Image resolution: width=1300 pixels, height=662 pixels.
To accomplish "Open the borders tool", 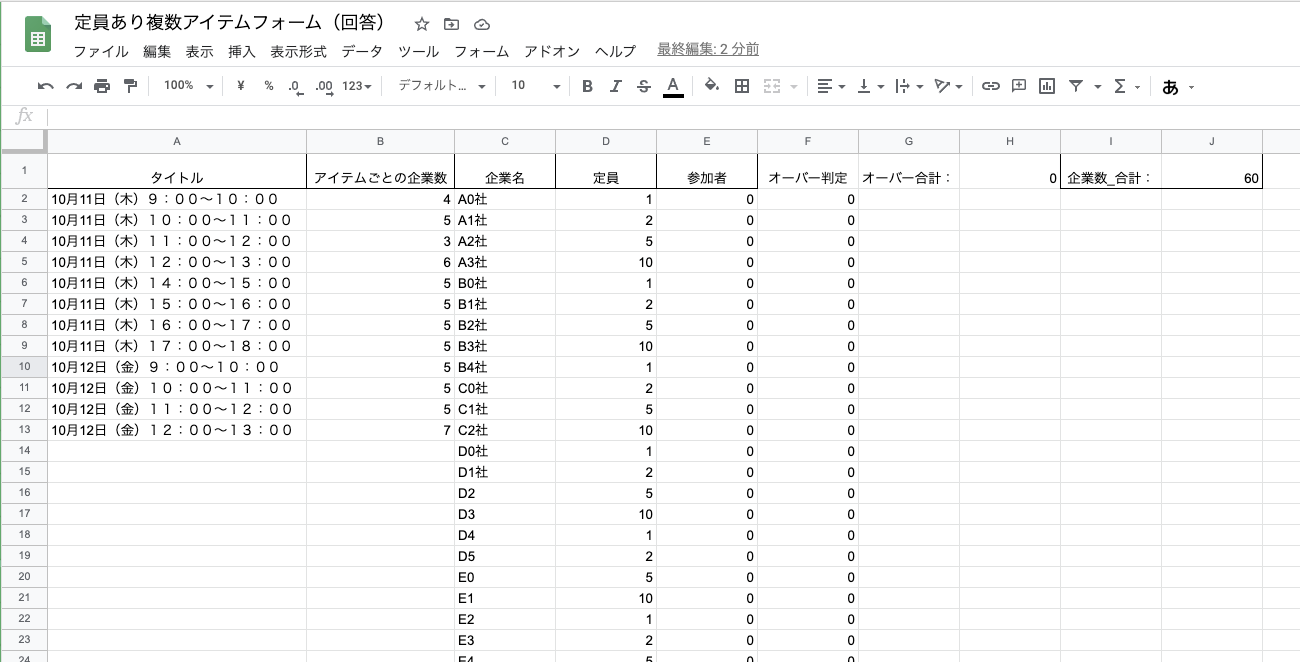I will click(741, 86).
